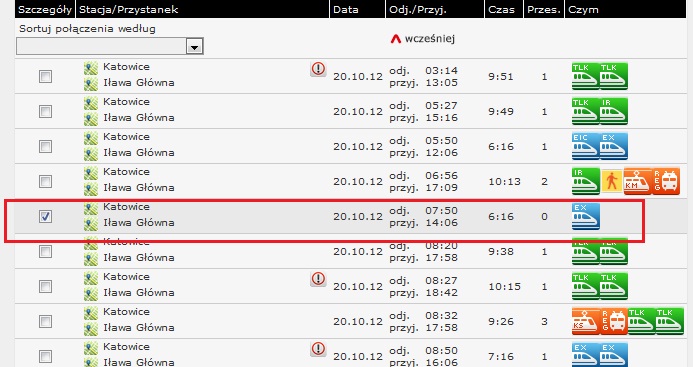Check the box for the 03:14 departure

[45, 76]
